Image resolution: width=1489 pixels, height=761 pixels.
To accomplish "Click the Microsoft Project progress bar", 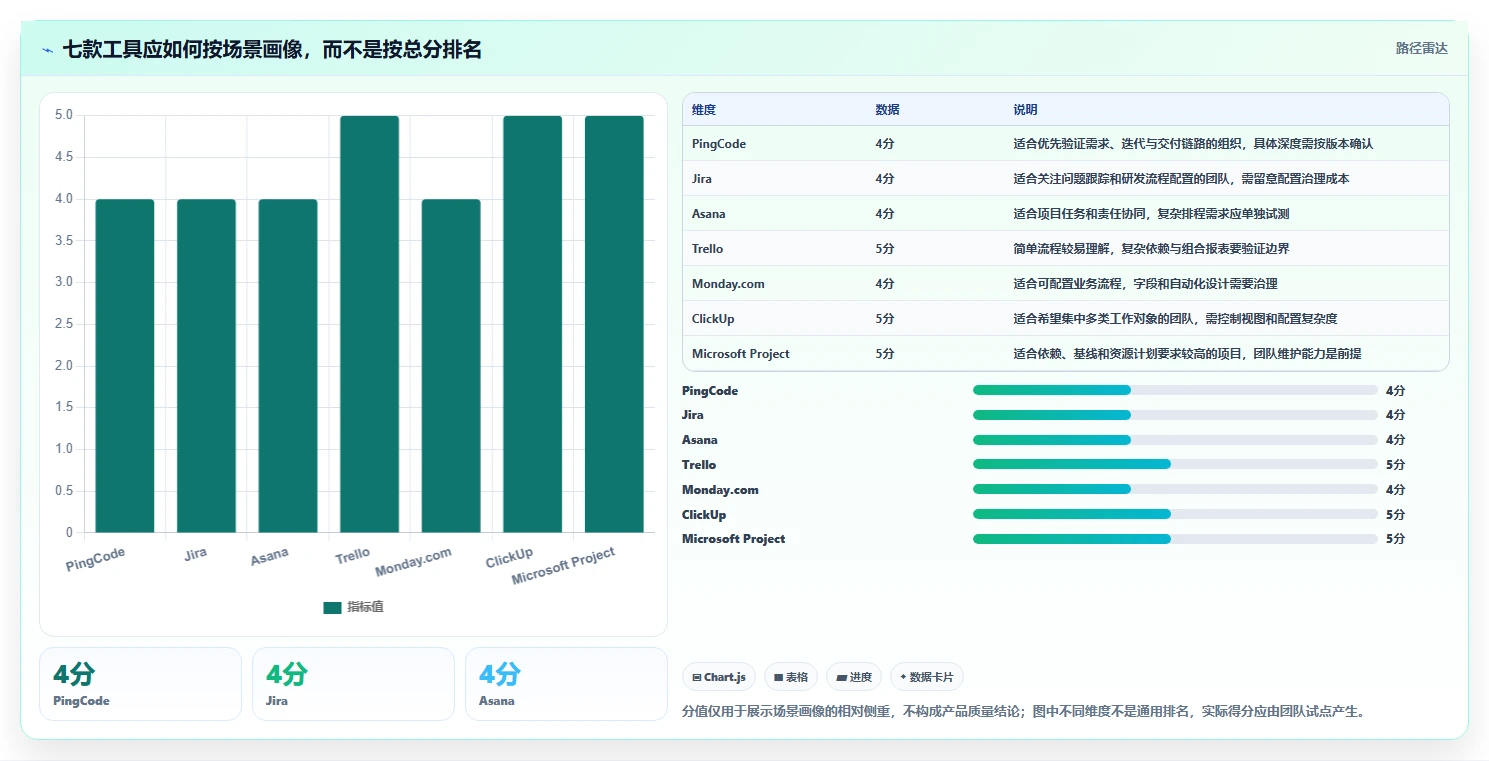I will [x=1175, y=539].
